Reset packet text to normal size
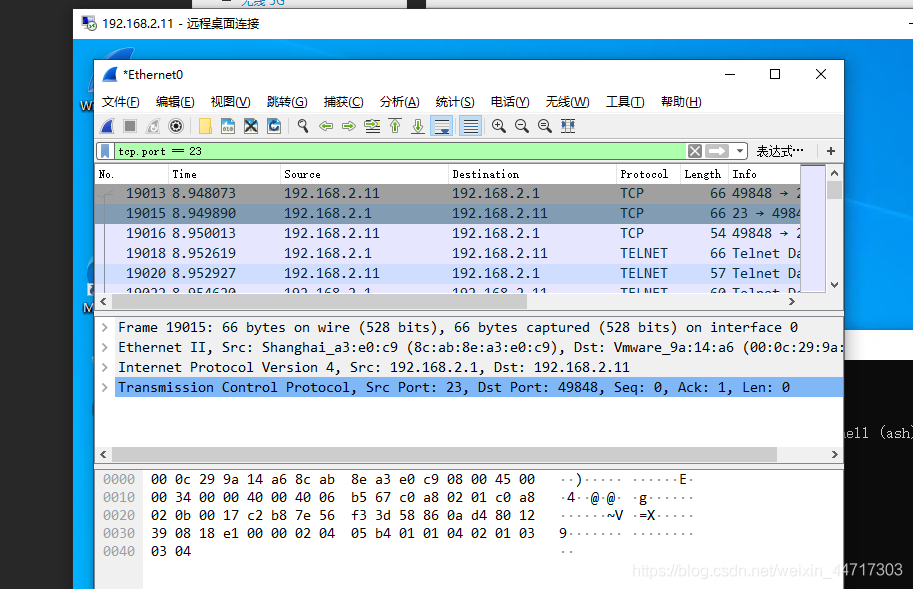Image resolution: width=913 pixels, height=589 pixels. click(545, 126)
